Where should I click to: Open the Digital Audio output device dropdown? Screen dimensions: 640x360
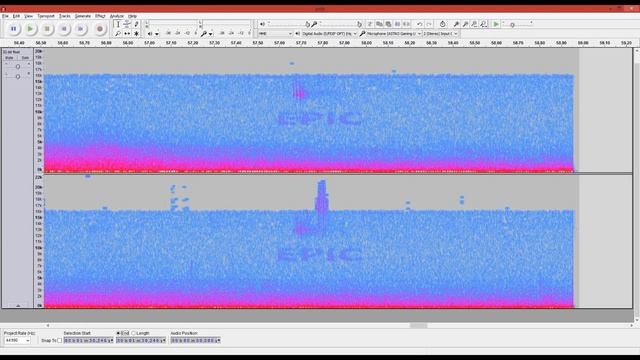[x=329, y=33]
